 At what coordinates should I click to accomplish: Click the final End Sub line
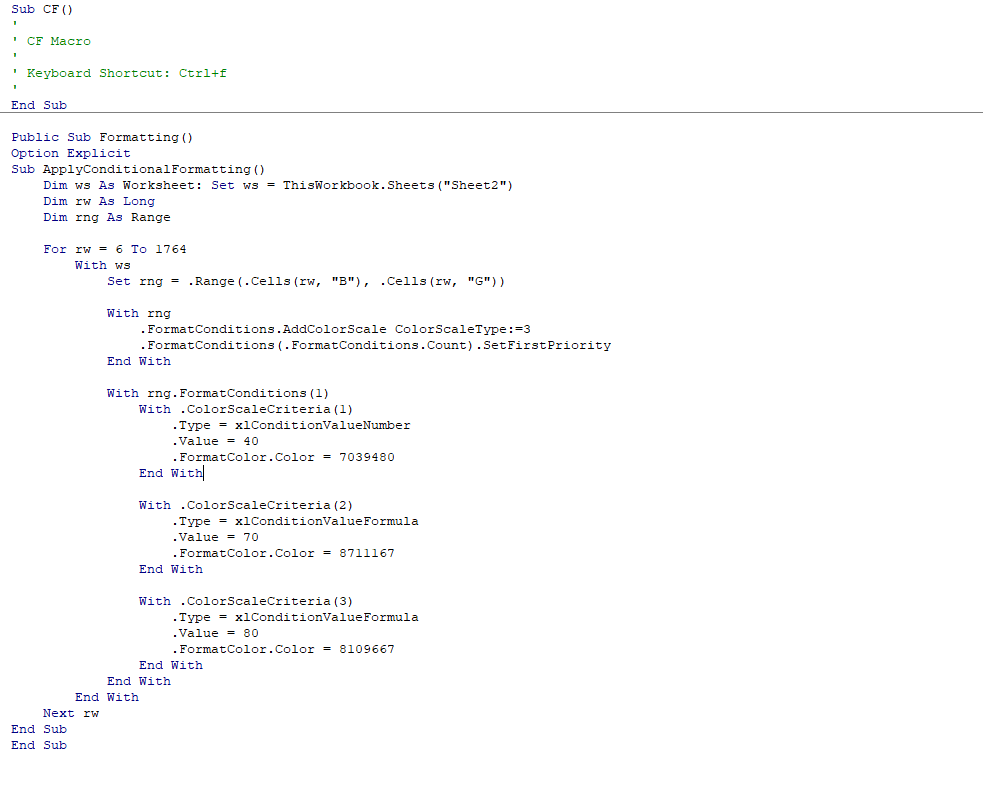click(x=38, y=745)
